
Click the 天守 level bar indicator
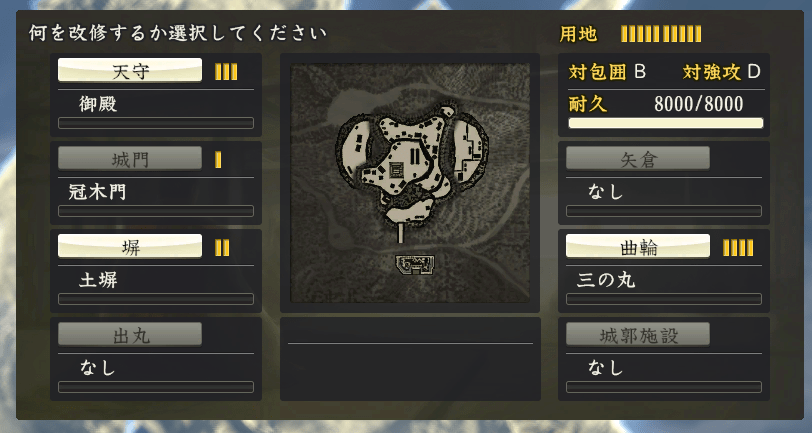pyautogui.click(x=226, y=71)
